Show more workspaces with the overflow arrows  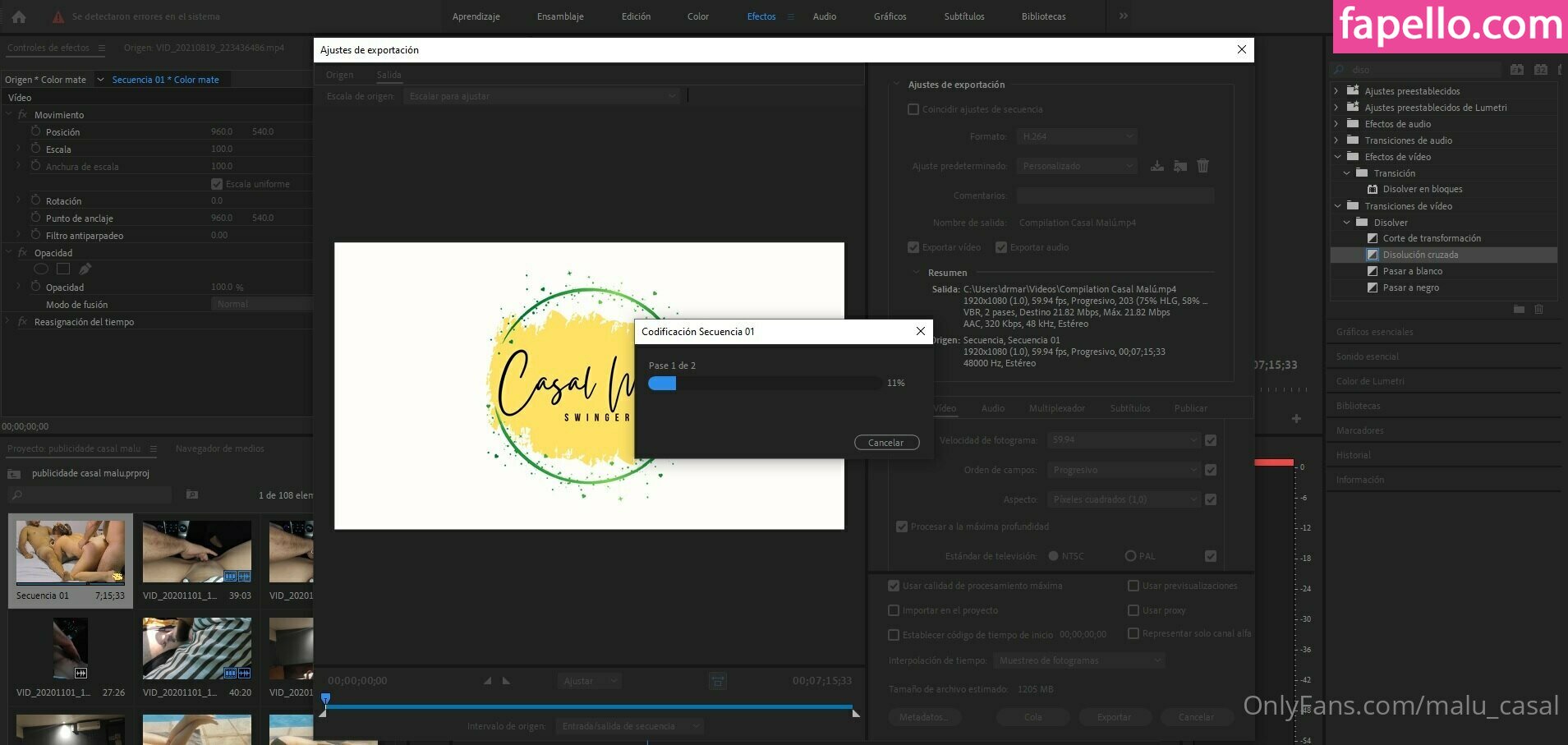[1123, 16]
